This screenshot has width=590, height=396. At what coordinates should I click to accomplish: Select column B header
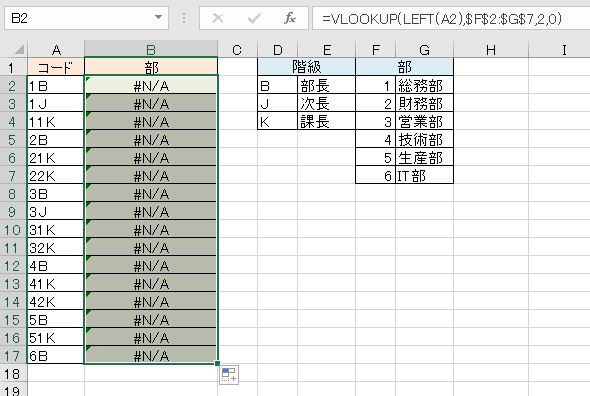[151, 49]
